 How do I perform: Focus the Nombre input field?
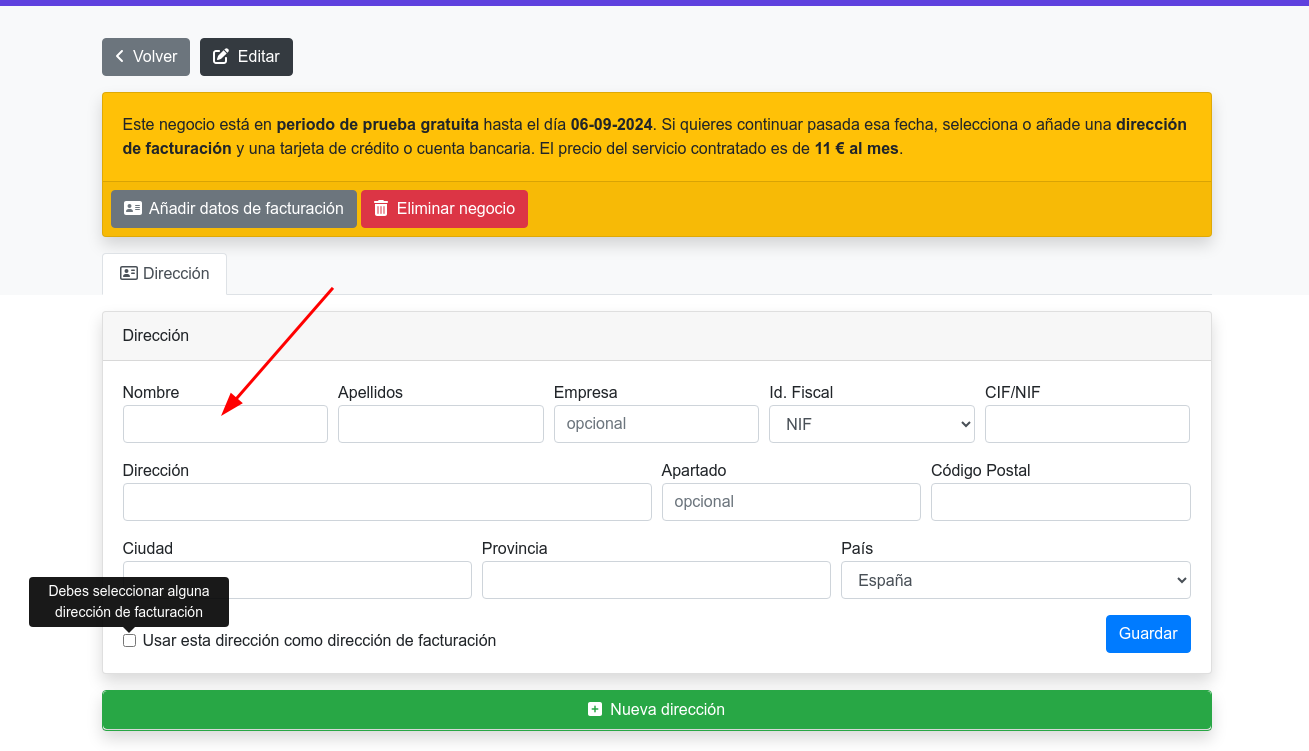(x=225, y=424)
